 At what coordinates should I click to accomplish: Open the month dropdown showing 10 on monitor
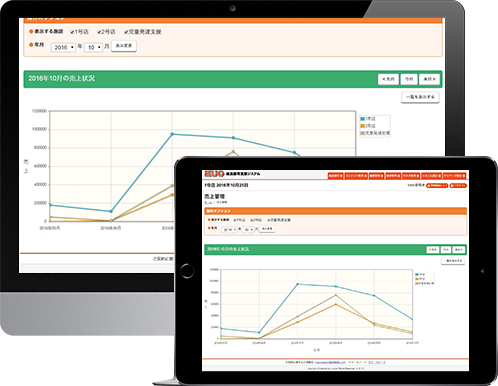[93, 47]
